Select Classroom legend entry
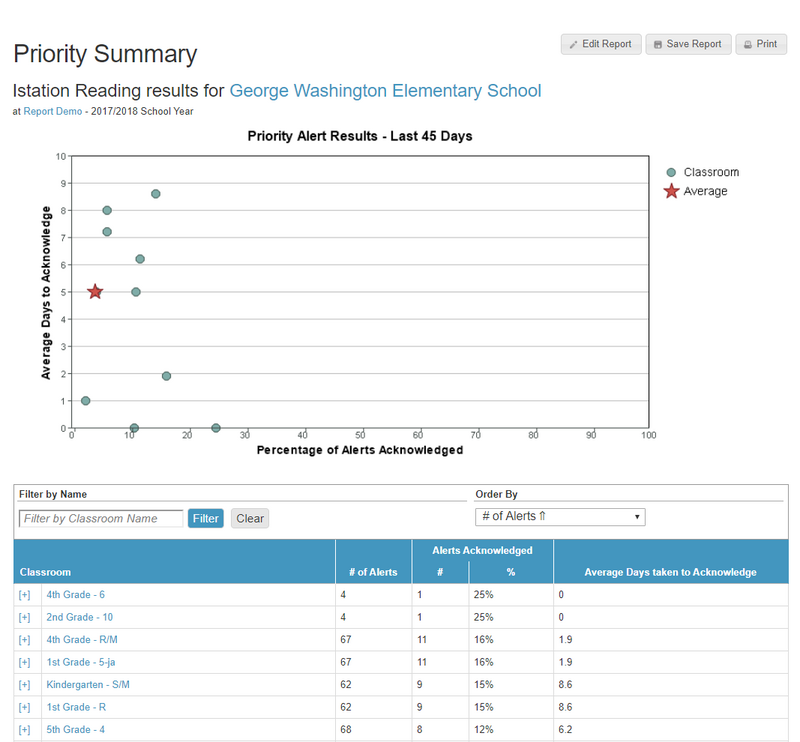Viewport: 800px width, 742px height. 703,172
